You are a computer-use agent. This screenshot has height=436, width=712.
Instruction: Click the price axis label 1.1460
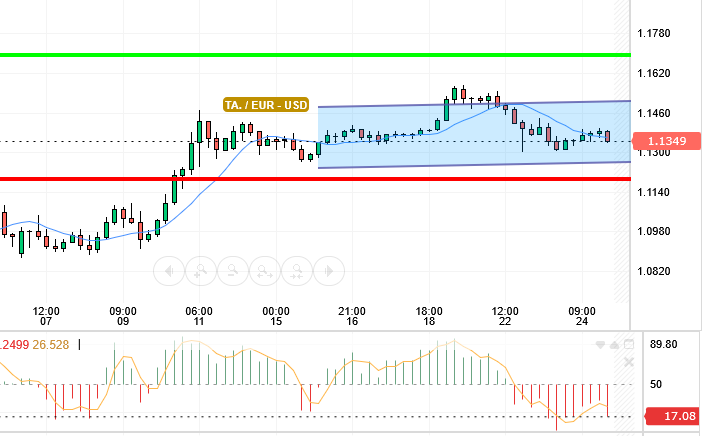(x=654, y=113)
